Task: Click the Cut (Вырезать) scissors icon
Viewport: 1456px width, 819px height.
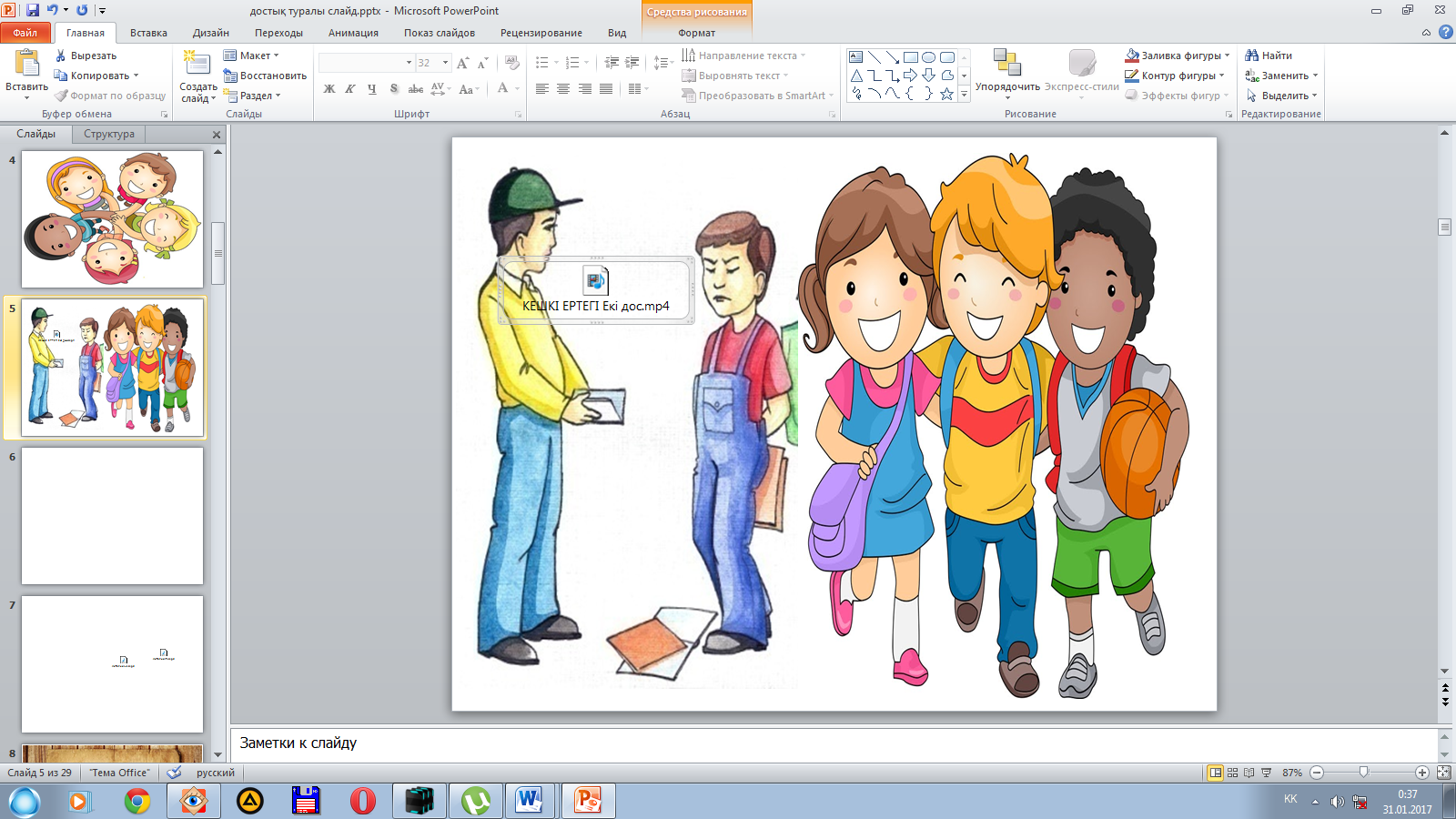Action: pos(60,56)
